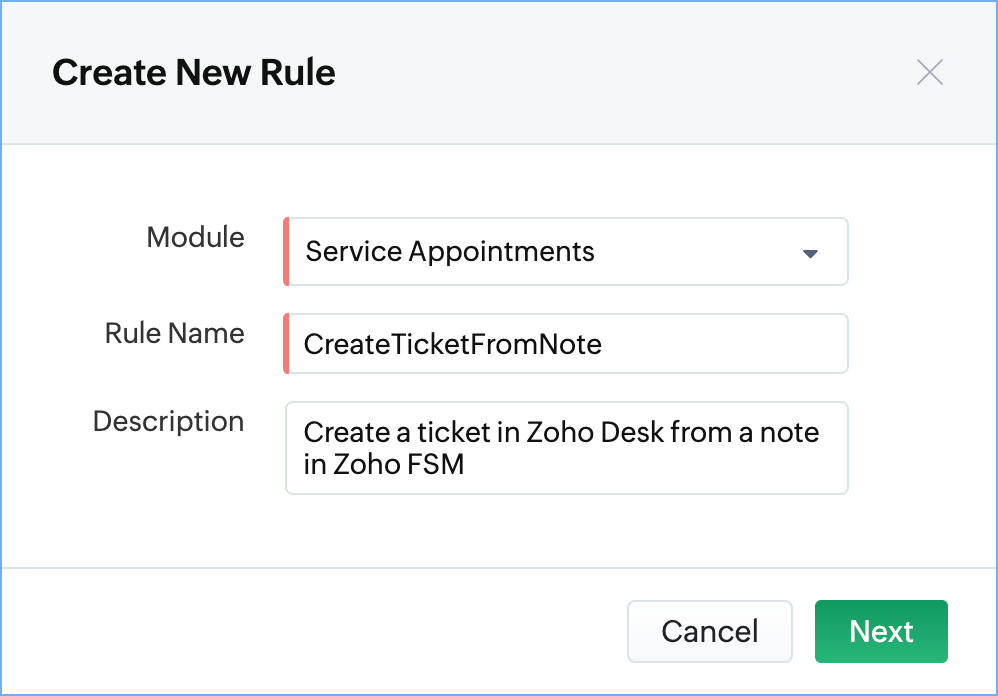Click the Create New Rule heading
The image size is (998, 696).
[x=194, y=73]
